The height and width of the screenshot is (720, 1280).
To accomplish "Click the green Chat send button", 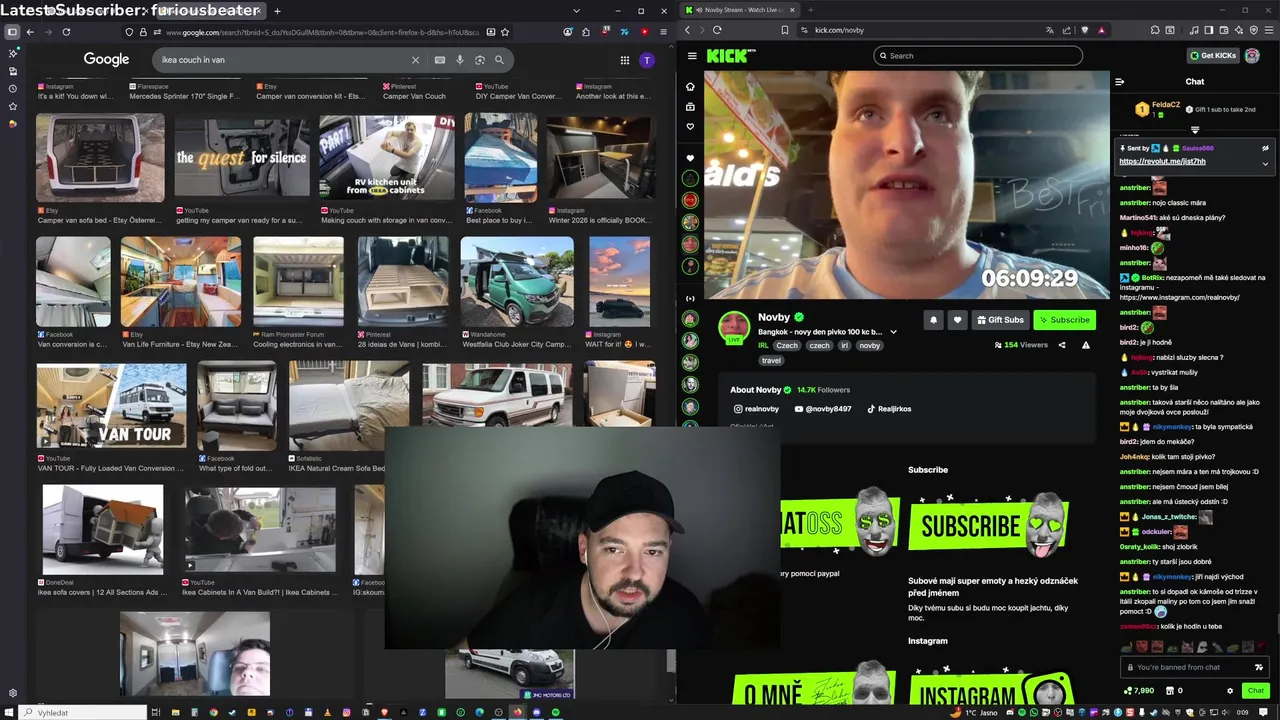I will click(x=1256, y=691).
